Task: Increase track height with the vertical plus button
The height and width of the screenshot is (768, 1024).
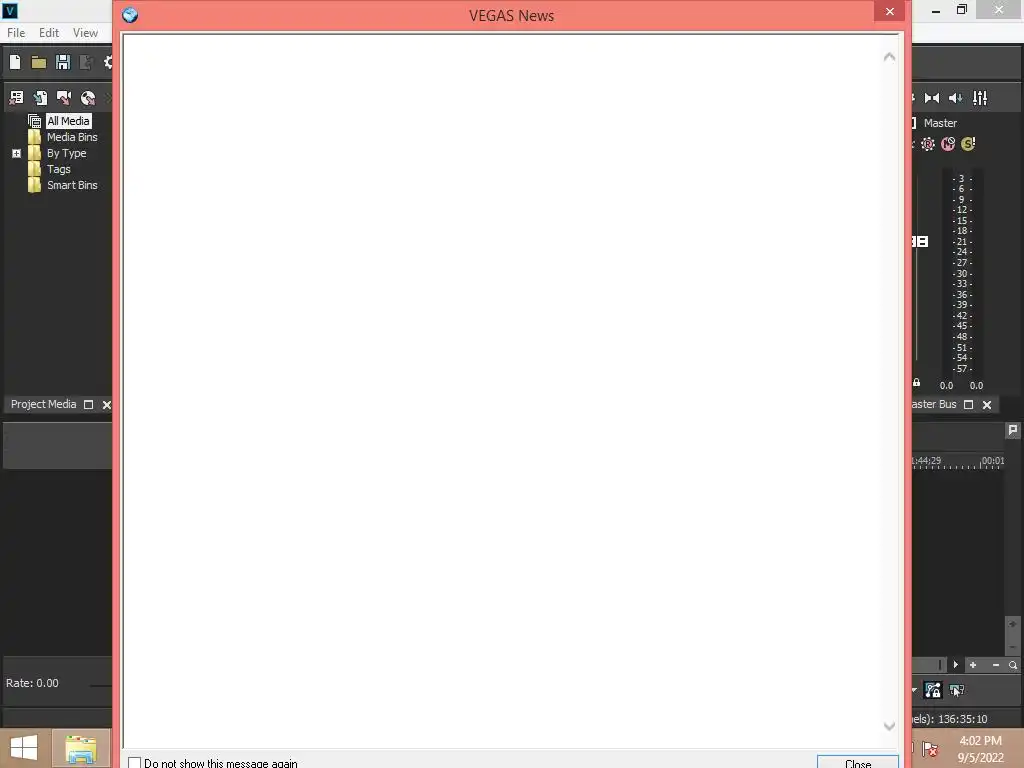Action: [1013, 624]
